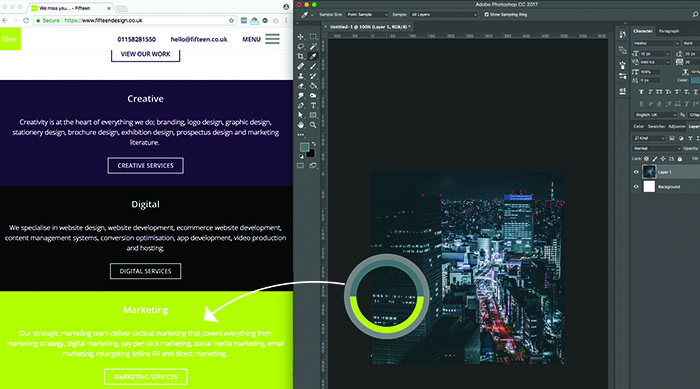The height and width of the screenshot is (389, 700).
Task: Toggle lock position icon
Action: [x=663, y=159]
